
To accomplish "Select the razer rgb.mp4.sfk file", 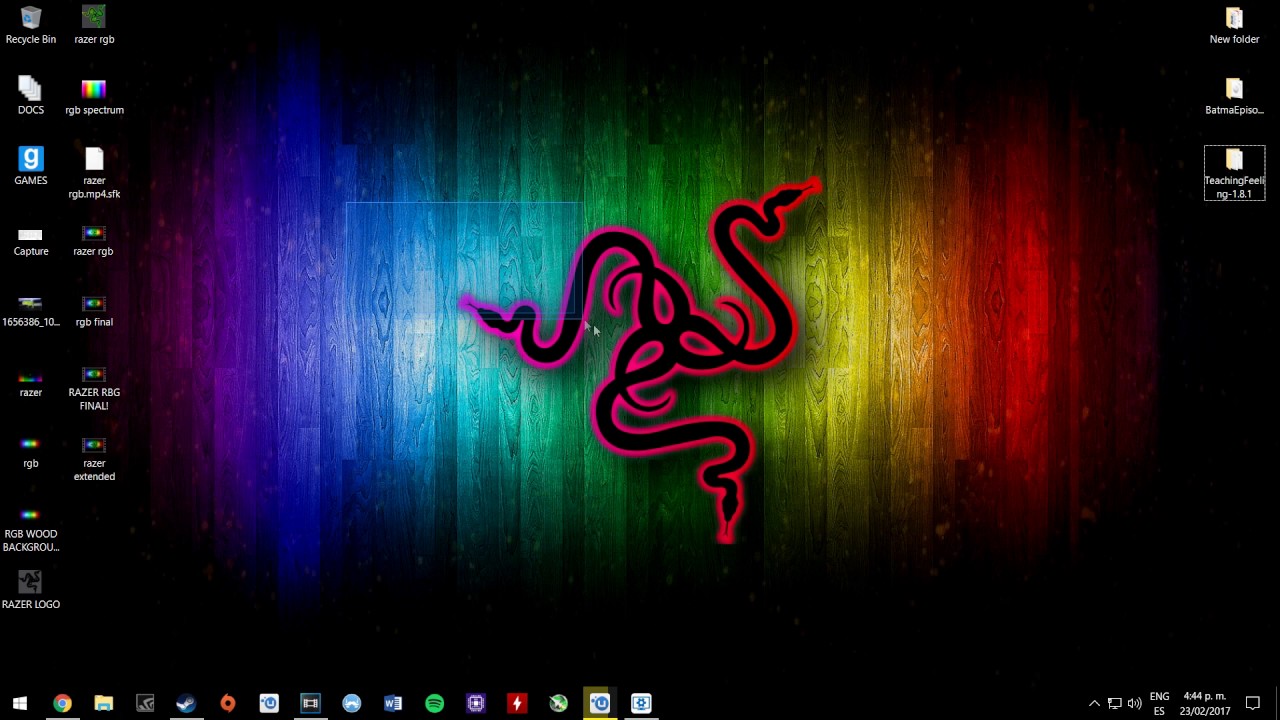I will 94,174.
